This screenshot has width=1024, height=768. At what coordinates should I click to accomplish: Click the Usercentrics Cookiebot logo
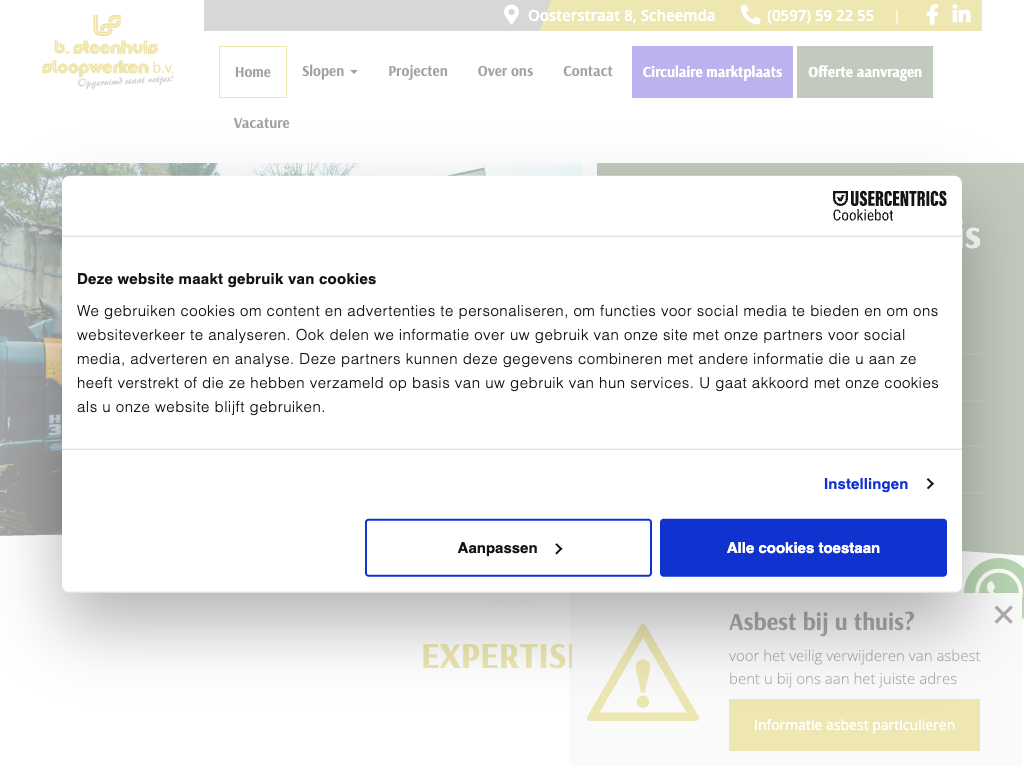pyautogui.click(x=889, y=205)
